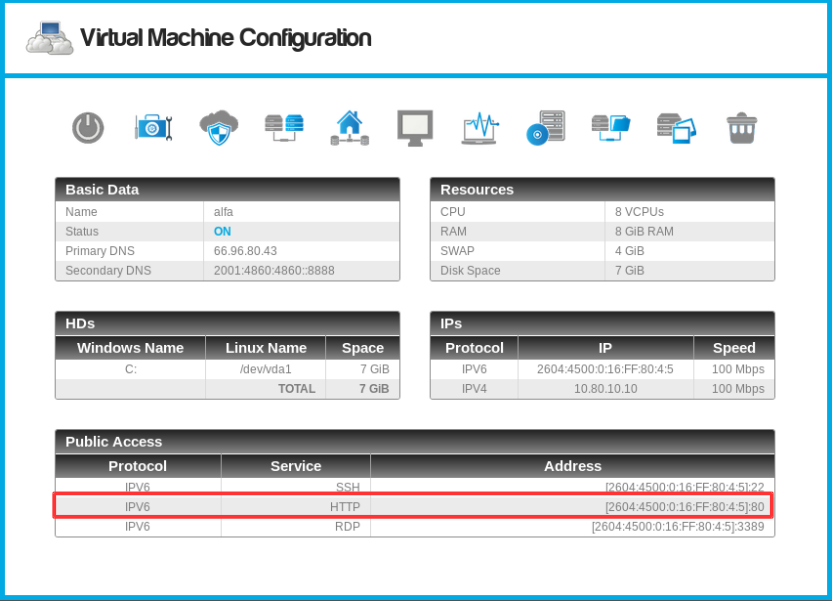
Task: Click the SWAP 4 GiB value
Action: pos(629,251)
